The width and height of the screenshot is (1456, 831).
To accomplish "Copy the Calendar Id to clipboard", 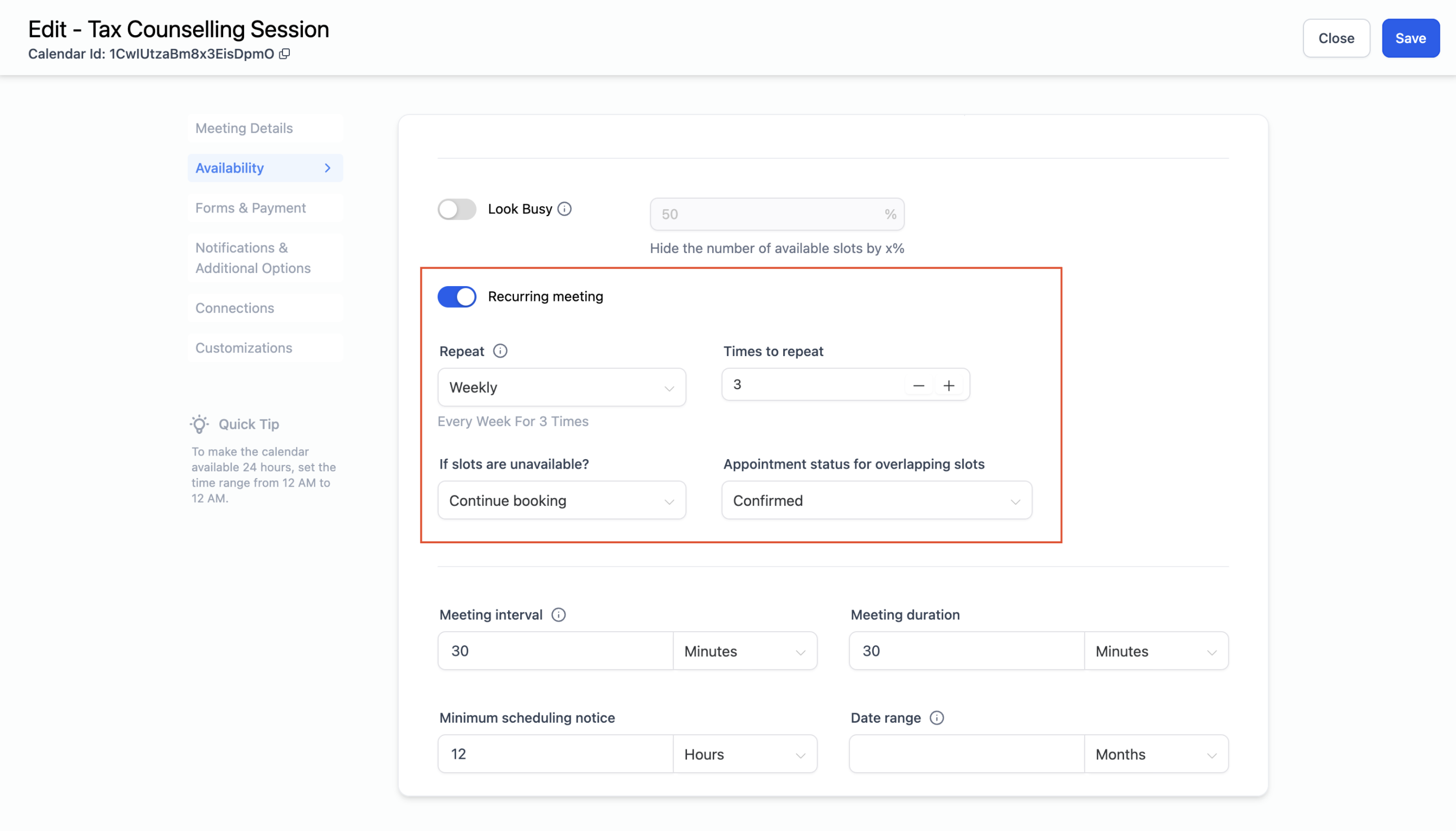I will pos(284,54).
